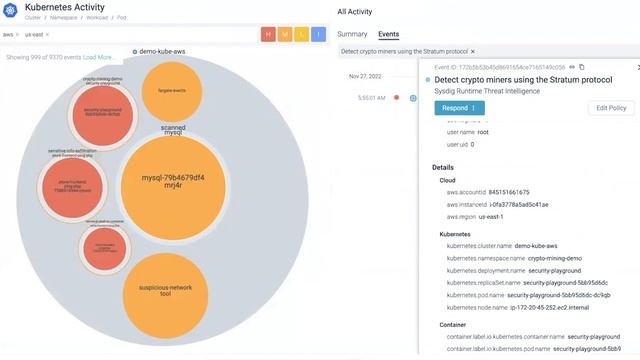The image size is (640, 360).
Task: Click the namespace value crypto-mining-demo
Action: 555,258
